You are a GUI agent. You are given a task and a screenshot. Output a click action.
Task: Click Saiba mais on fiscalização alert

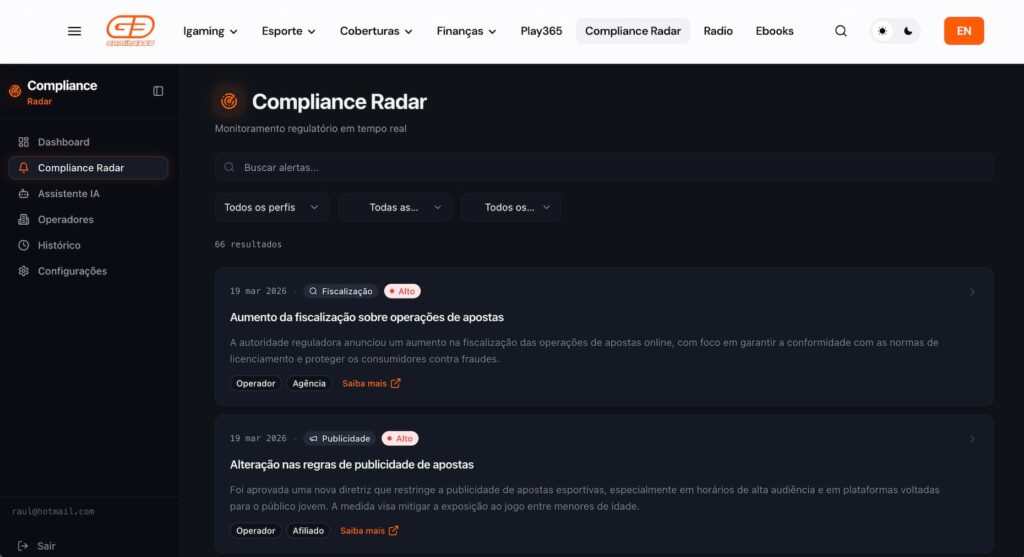pyautogui.click(x=371, y=383)
